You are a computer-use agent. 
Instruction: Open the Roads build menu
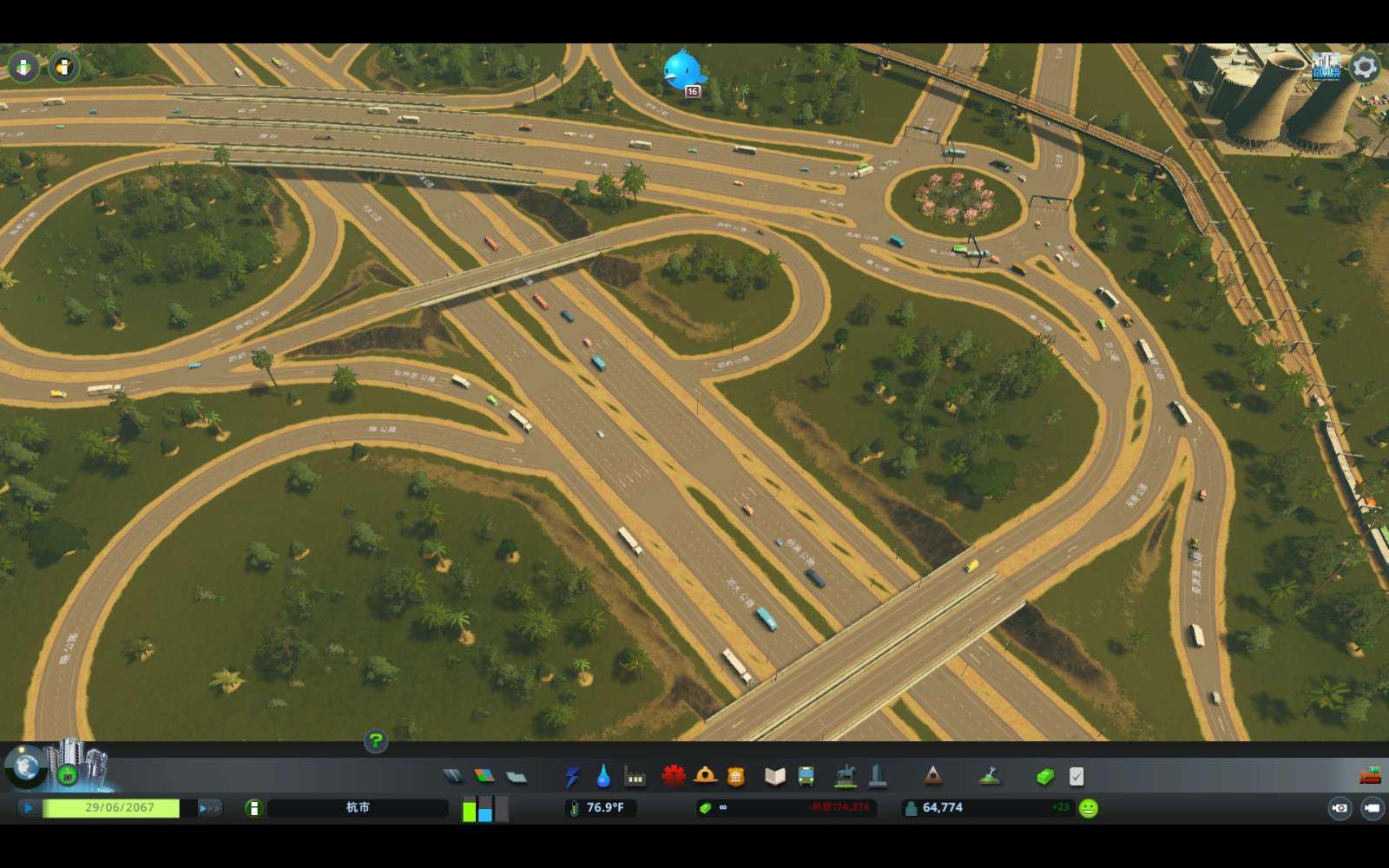(x=453, y=776)
